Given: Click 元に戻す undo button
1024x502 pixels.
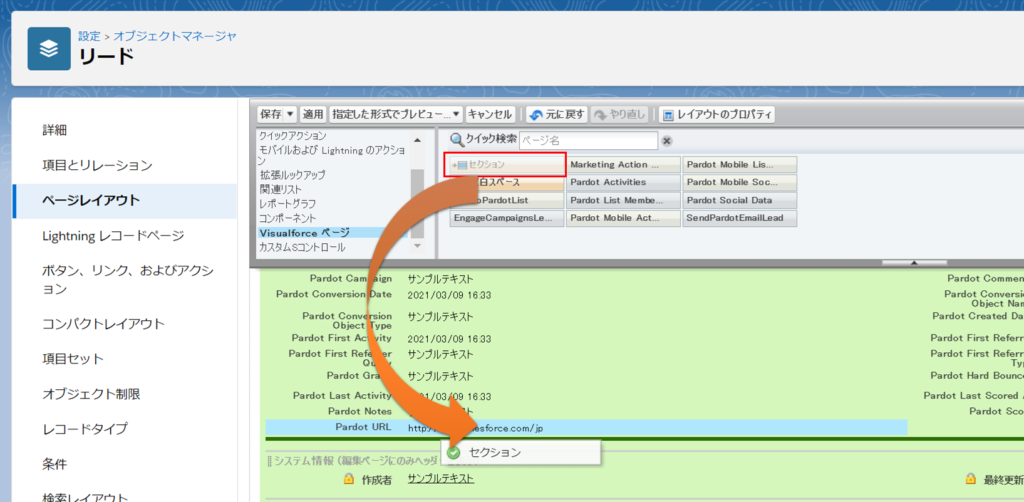Looking at the screenshot, I should click(x=558, y=115).
